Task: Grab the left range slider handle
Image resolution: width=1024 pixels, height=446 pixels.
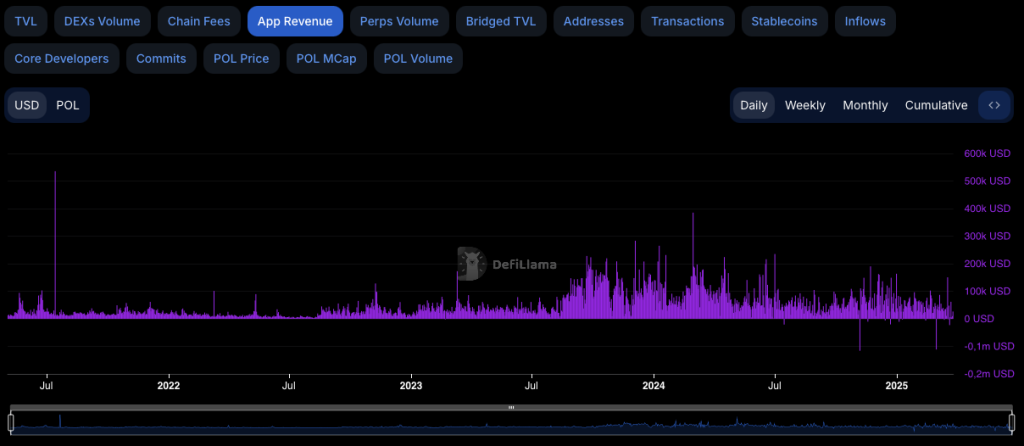Action: [10, 422]
